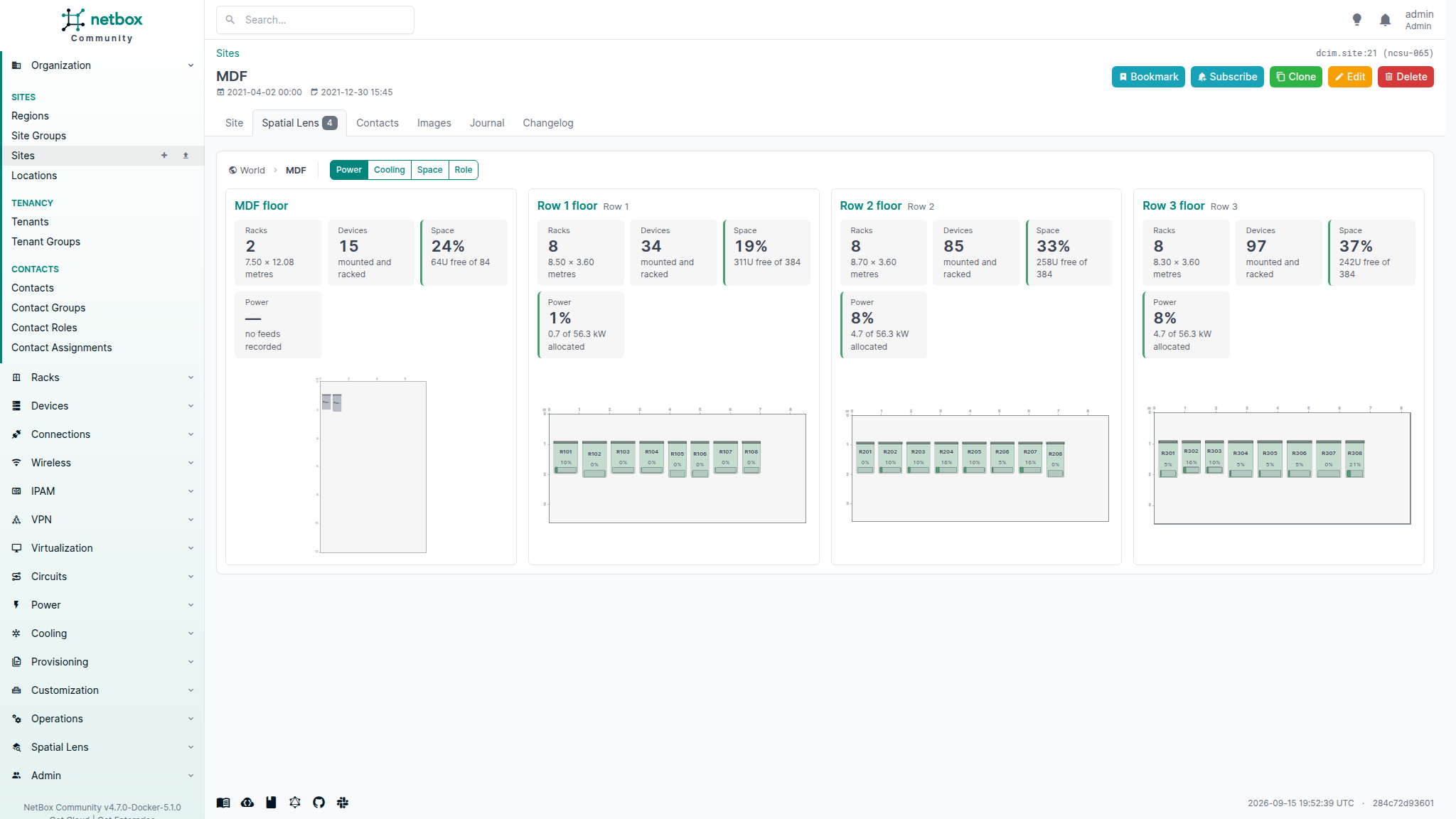Click the REST API bookmark icon in footer
1456x819 pixels.
coord(271,803)
